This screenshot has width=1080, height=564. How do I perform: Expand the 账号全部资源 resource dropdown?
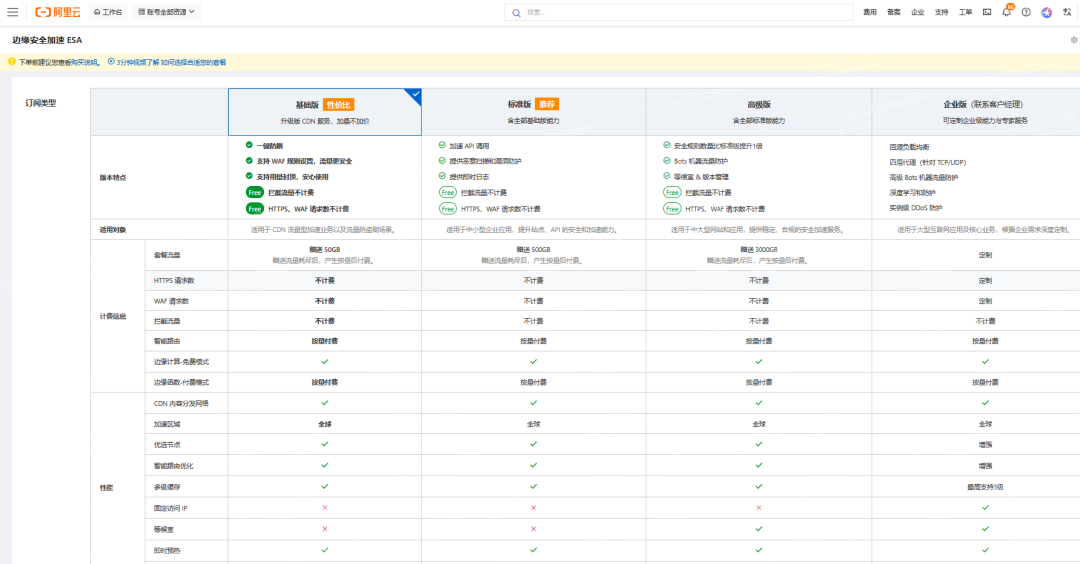tap(166, 12)
